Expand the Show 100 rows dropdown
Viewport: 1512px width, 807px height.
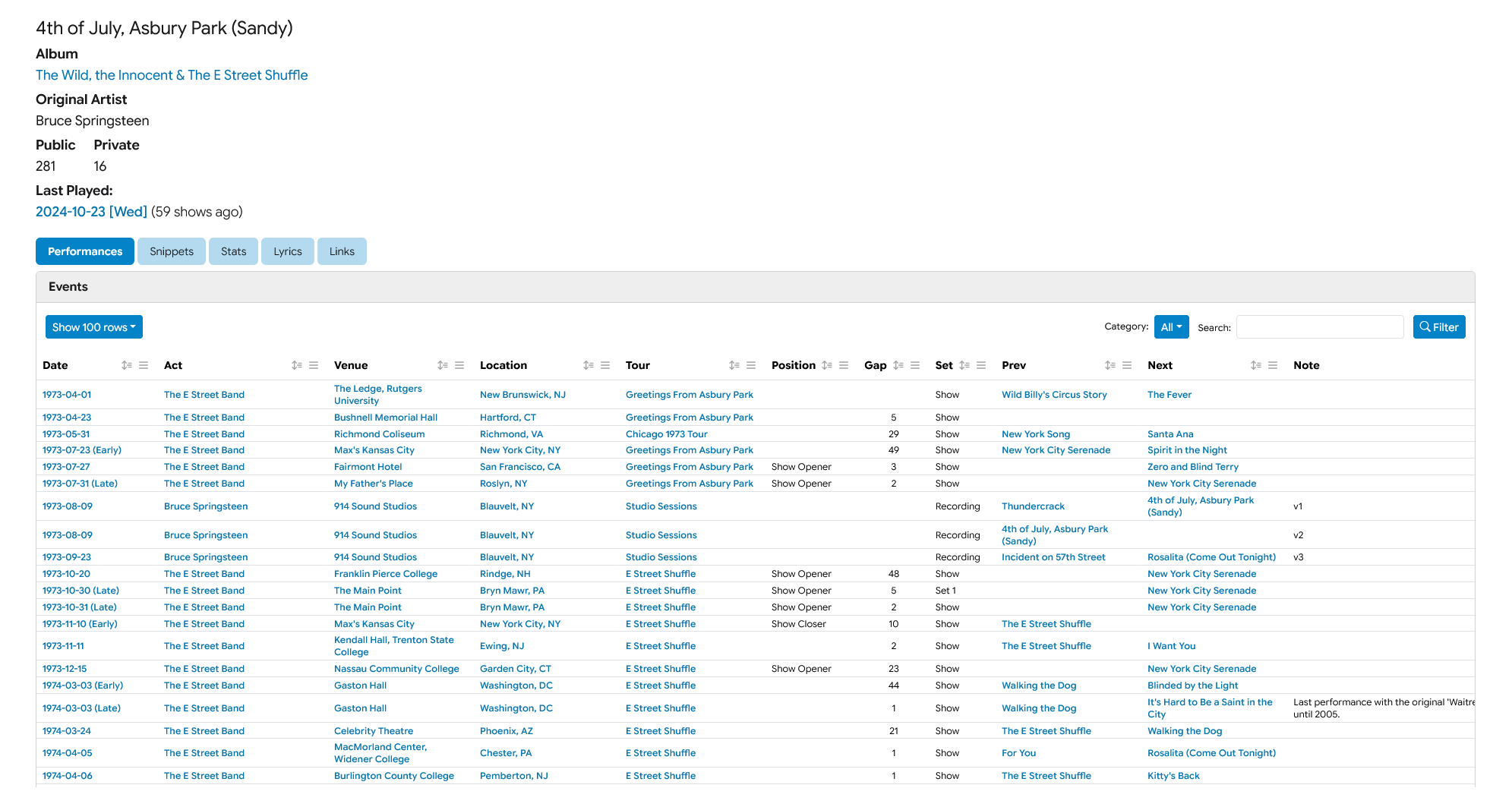coord(94,327)
